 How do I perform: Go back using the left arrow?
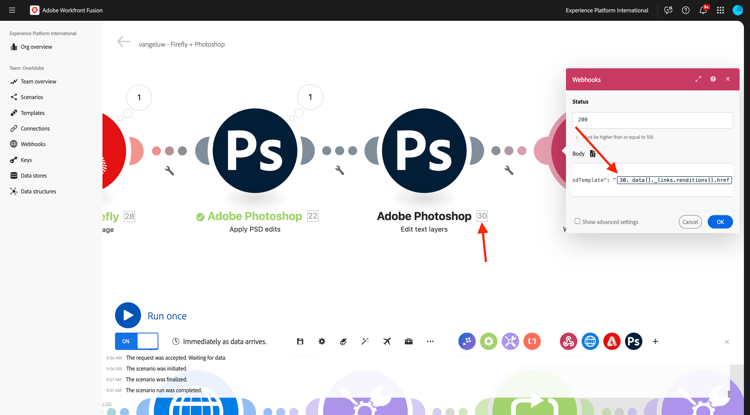pos(123,42)
